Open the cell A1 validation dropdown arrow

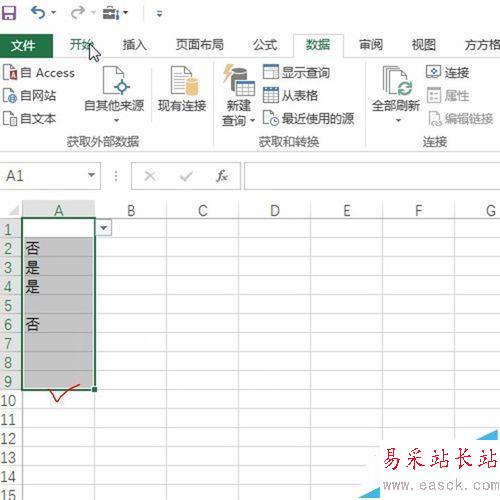(104, 228)
